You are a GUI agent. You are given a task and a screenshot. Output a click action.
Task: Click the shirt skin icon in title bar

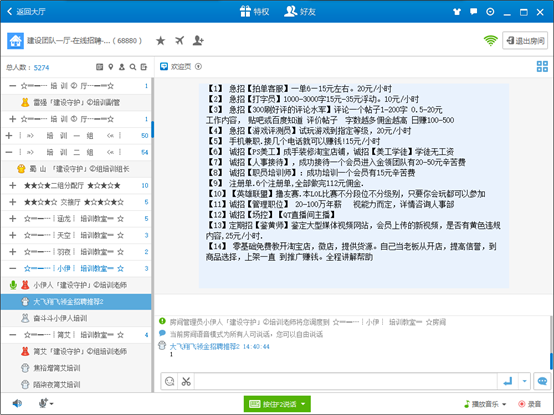pos(457,12)
